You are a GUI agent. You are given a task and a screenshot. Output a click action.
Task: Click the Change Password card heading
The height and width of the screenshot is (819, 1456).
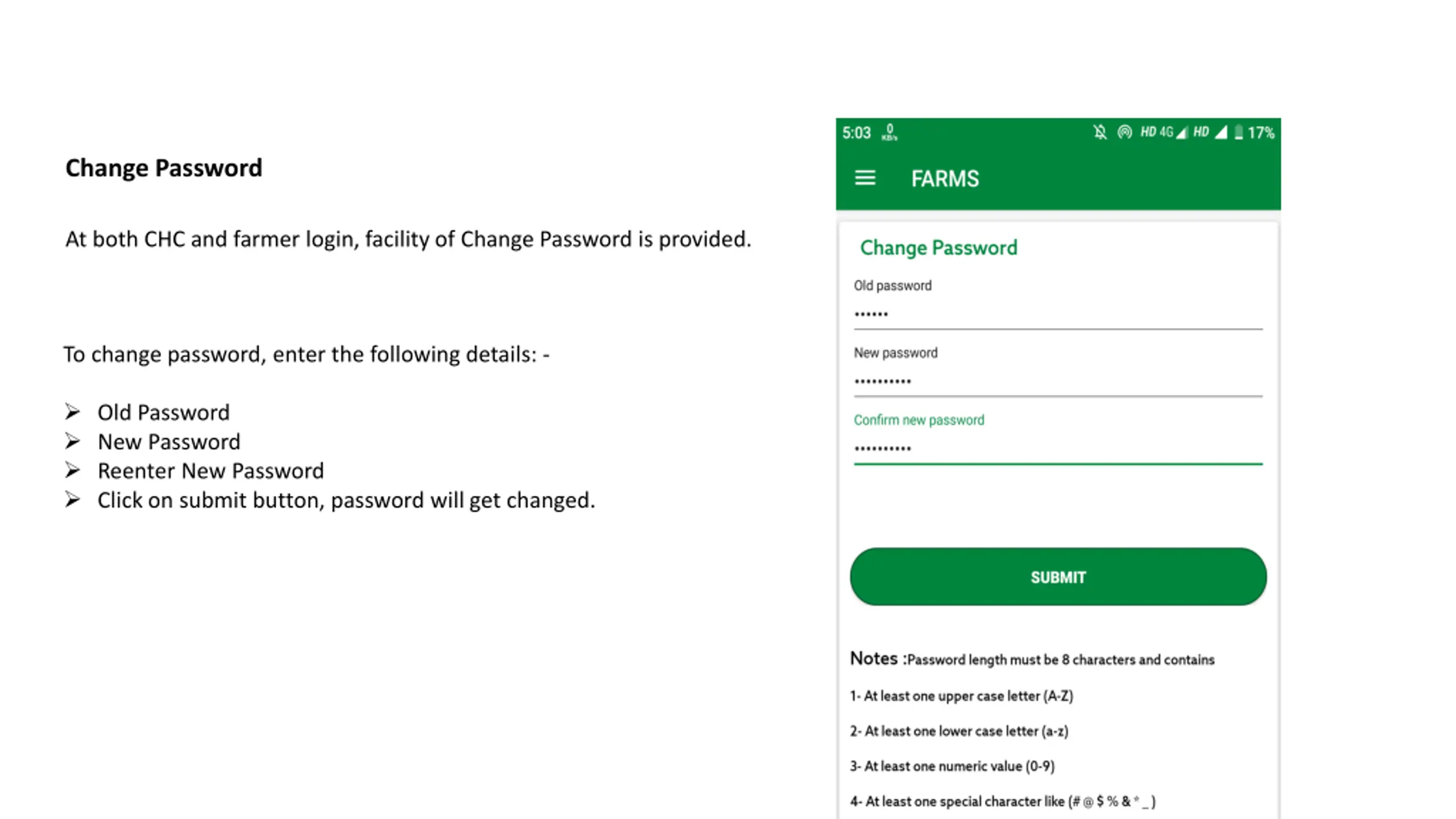tap(938, 248)
